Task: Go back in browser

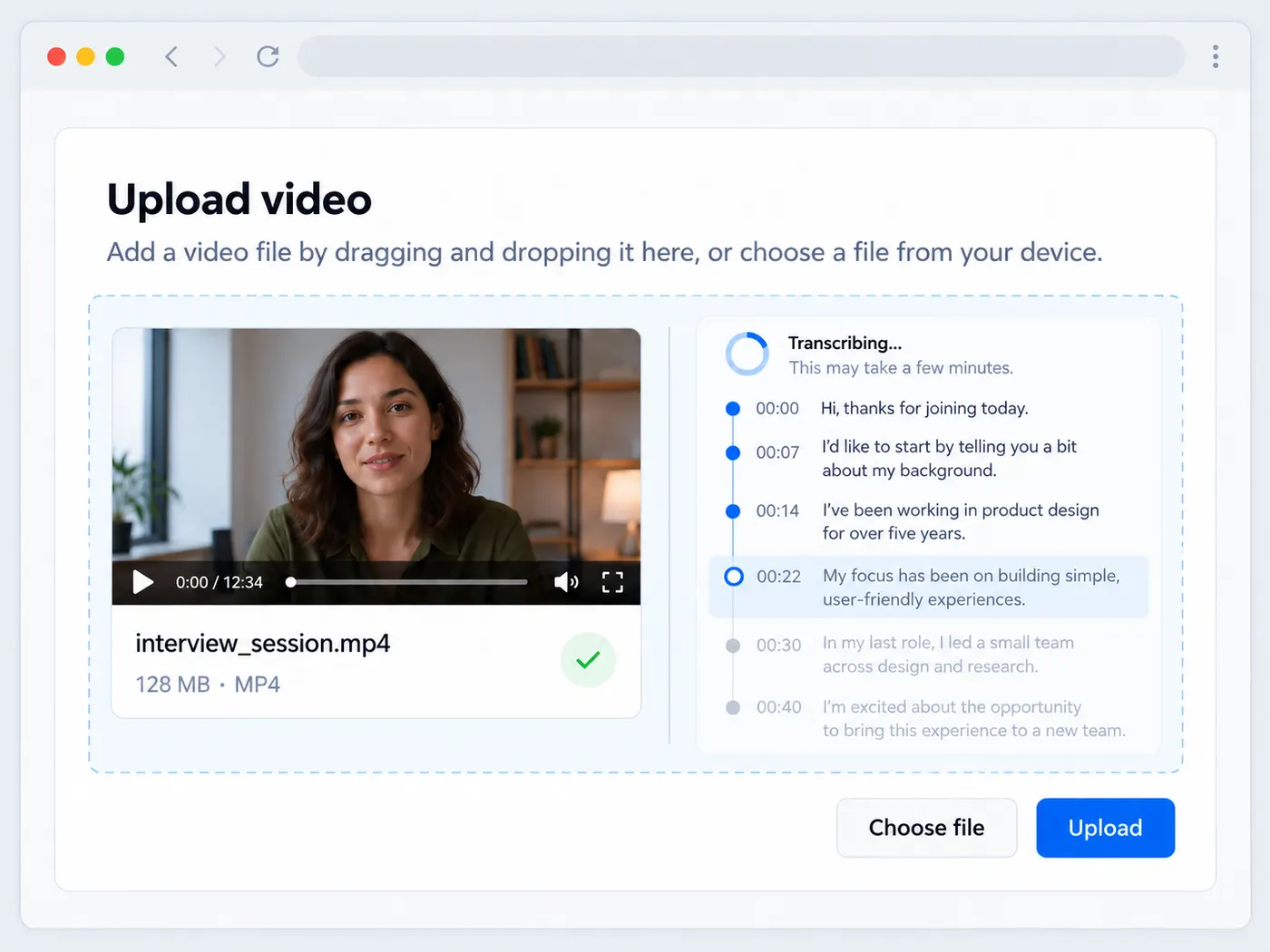Action: [x=171, y=57]
